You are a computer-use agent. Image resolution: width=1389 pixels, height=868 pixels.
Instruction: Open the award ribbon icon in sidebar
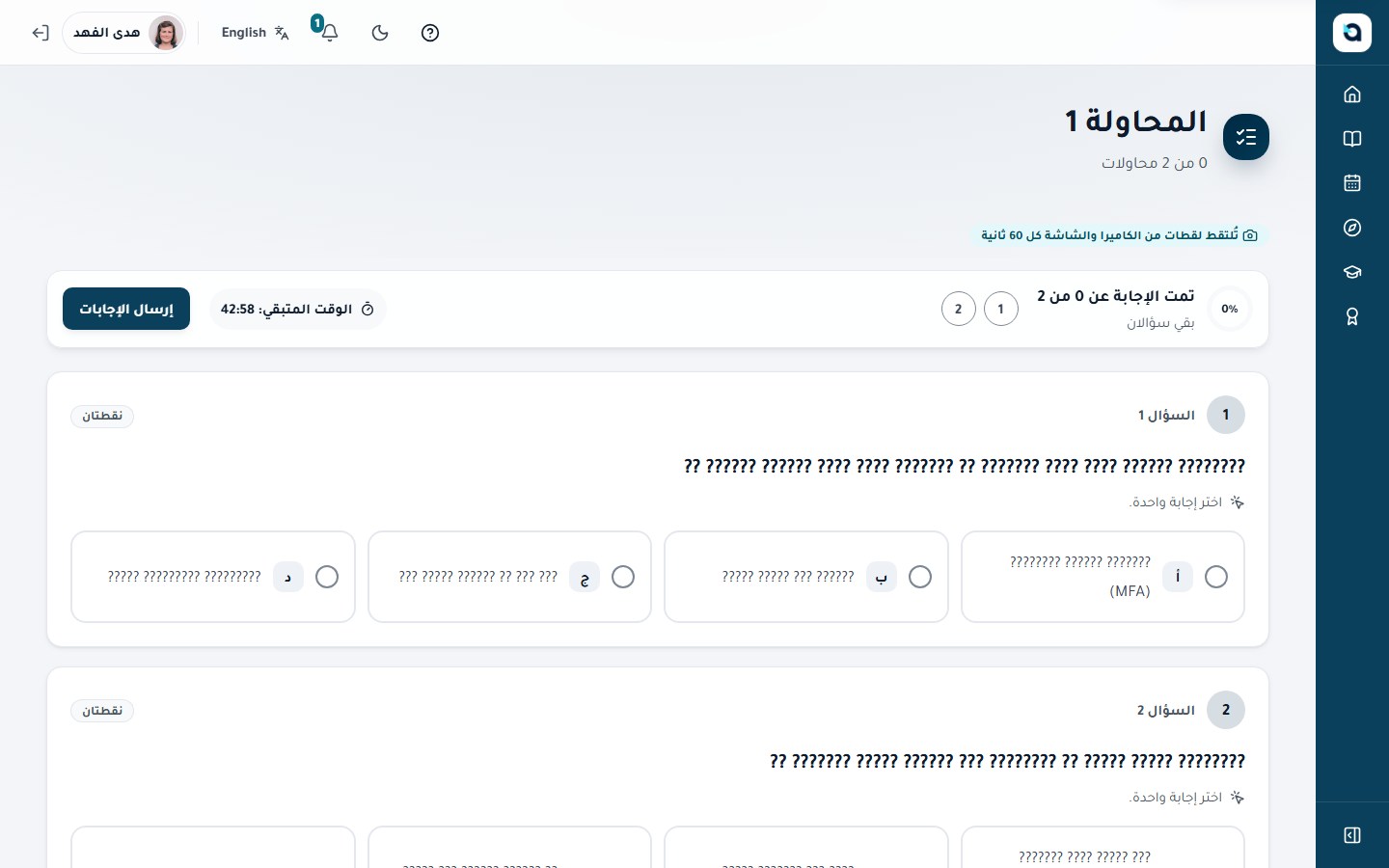point(1352,316)
